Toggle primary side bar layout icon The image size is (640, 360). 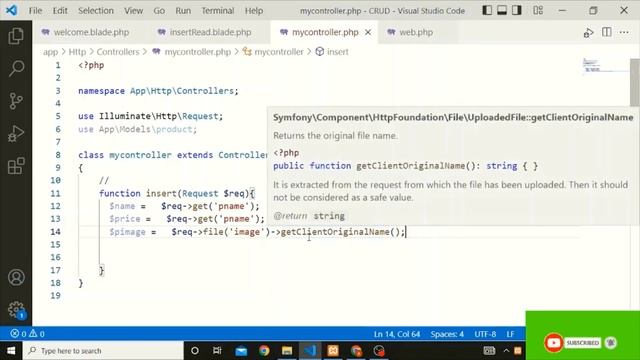point(487,10)
